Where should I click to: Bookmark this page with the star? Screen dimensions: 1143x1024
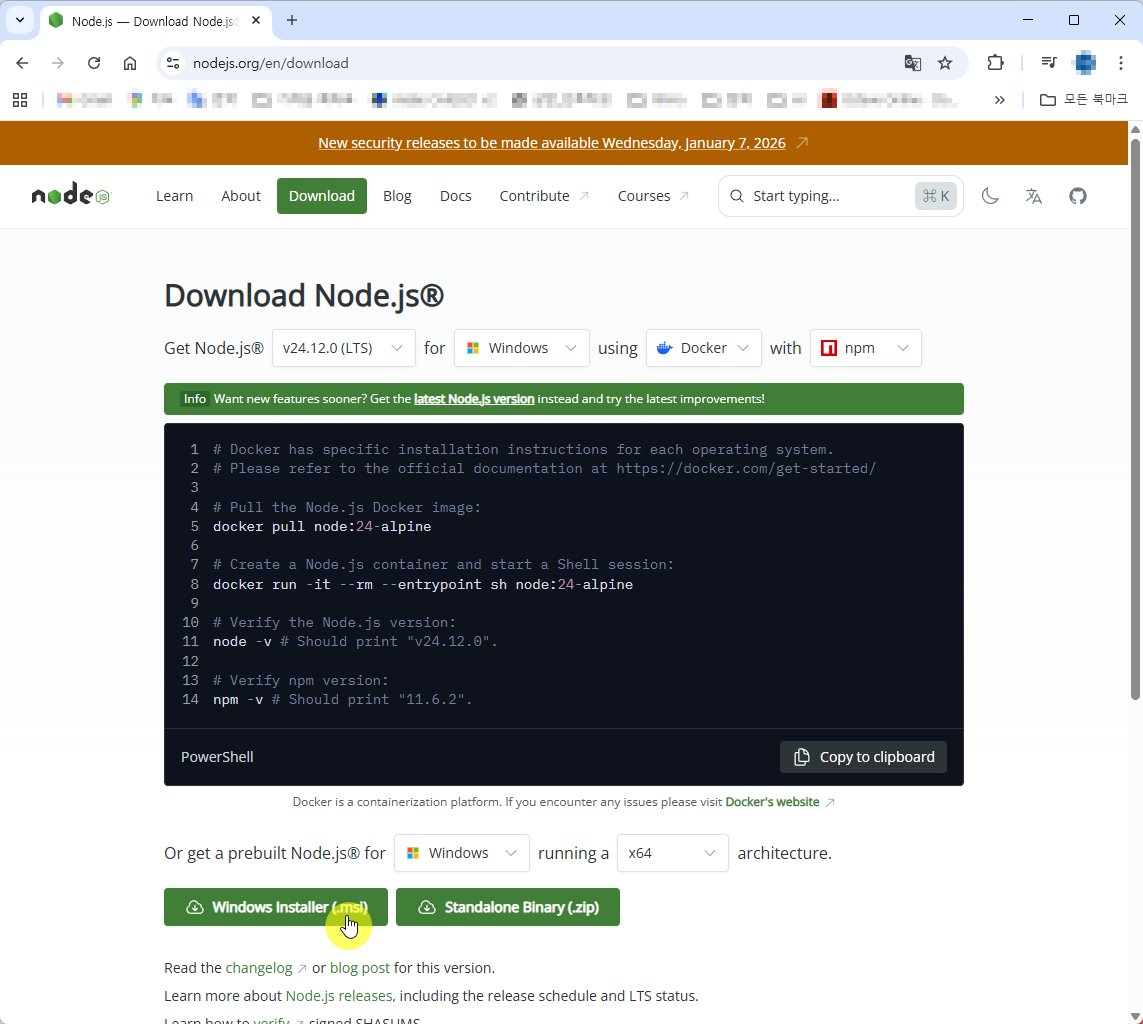[945, 63]
